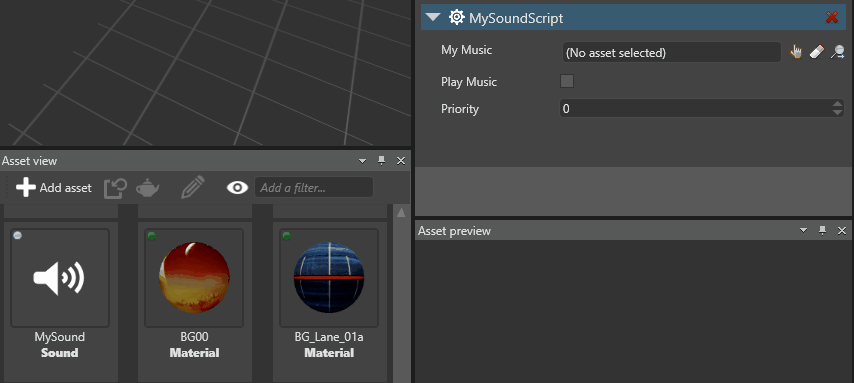The width and height of the screenshot is (854, 383).
Task: Click the Priority property label
Action: 460,109
